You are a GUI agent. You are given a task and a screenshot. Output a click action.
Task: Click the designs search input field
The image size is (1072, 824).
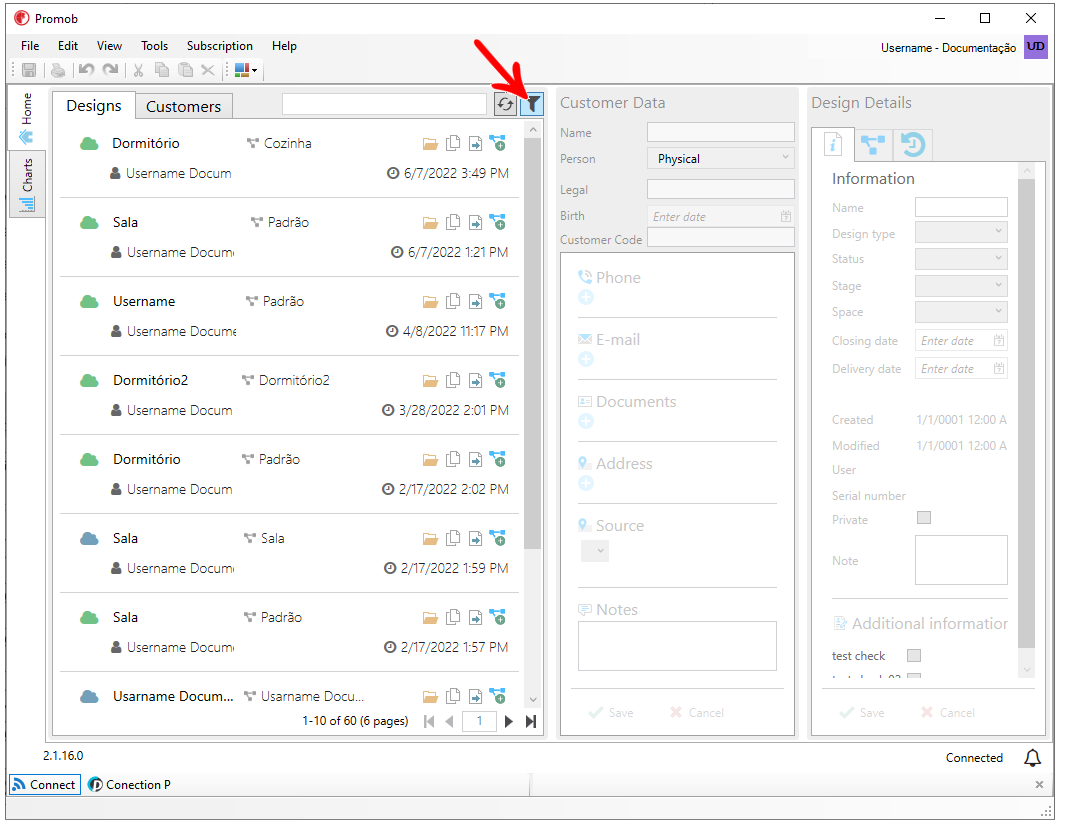[384, 105]
